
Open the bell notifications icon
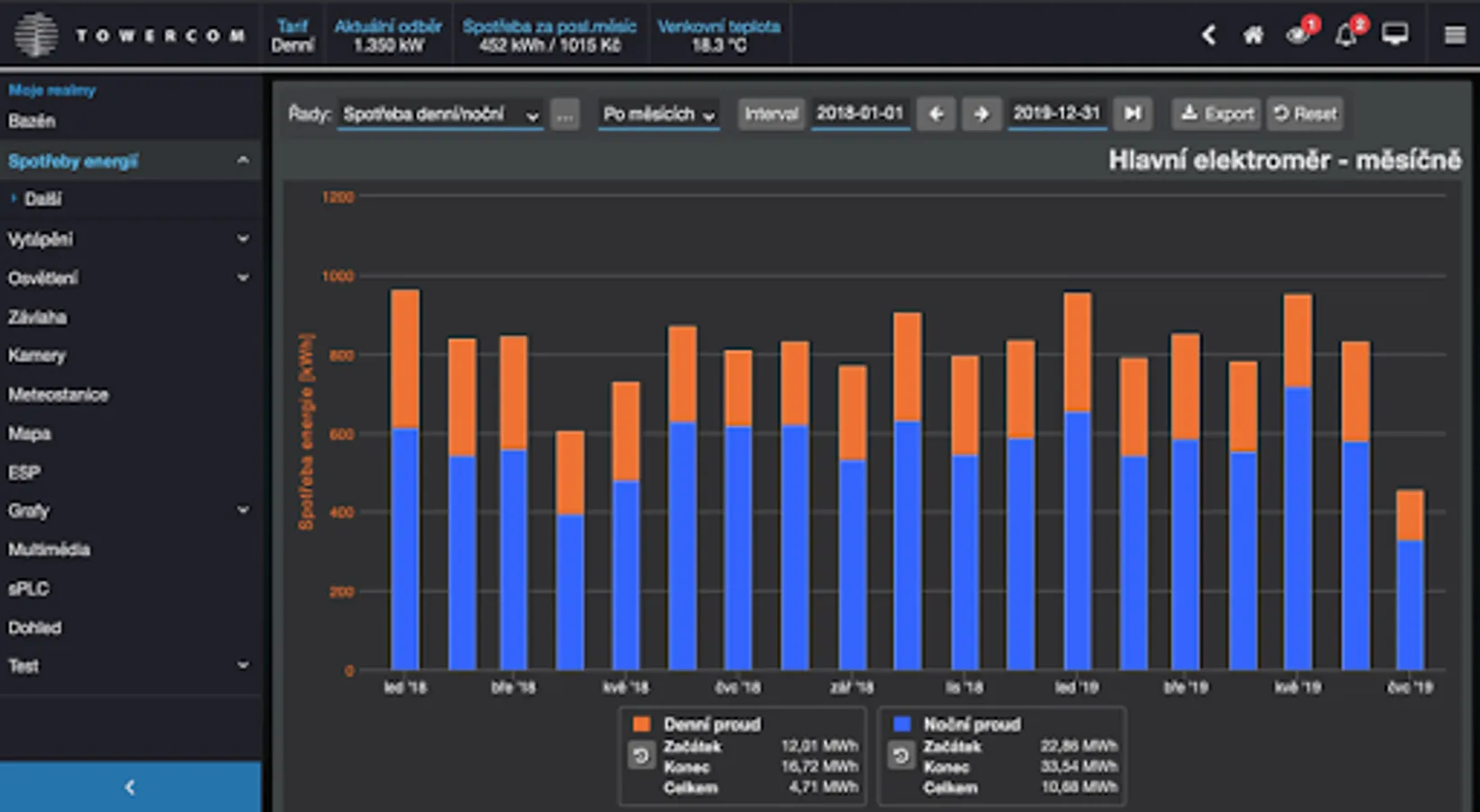pos(1346,35)
